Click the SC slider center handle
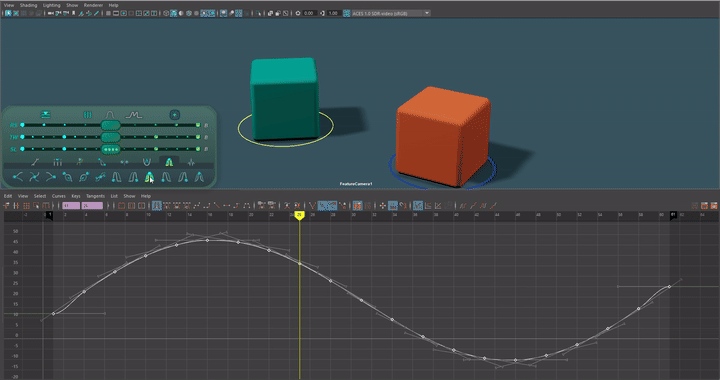This screenshot has width=720, height=380. (110, 149)
